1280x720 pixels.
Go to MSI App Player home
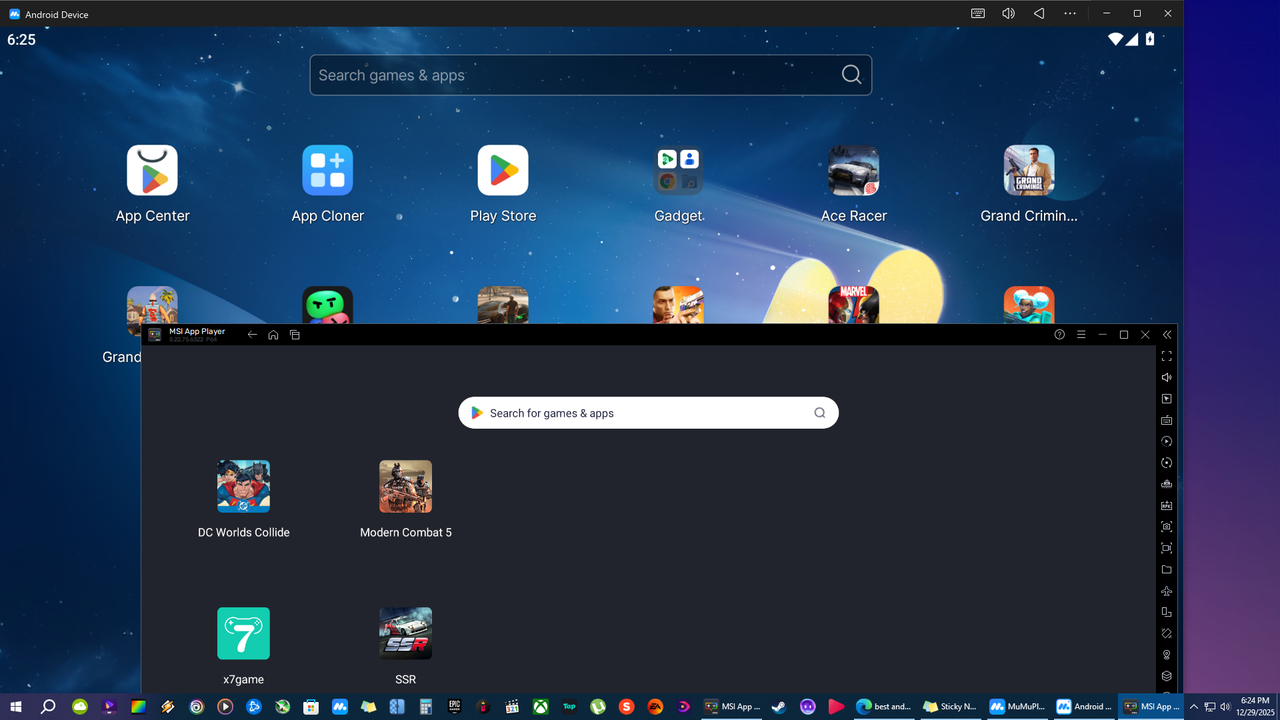coord(273,335)
